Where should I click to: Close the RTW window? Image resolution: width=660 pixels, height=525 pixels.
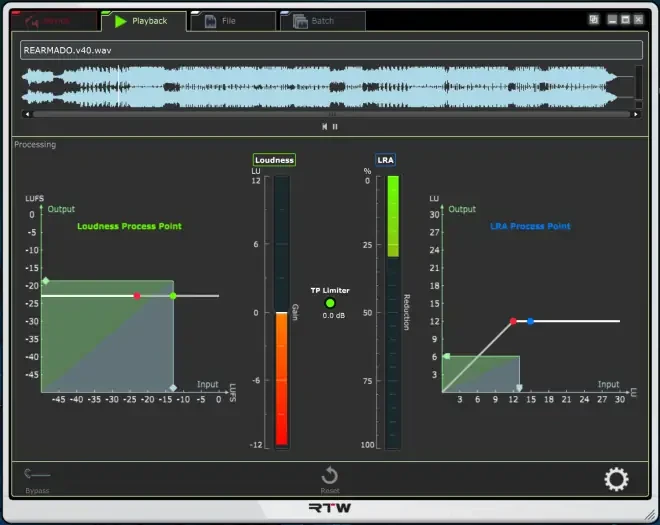[639, 19]
